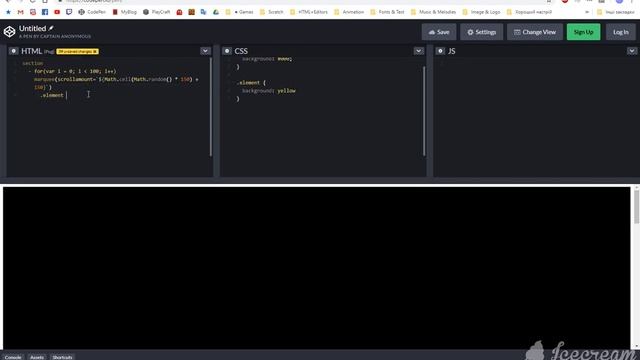Open Change View menu
This screenshot has width=640, height=360.
(x=535, y=32)
